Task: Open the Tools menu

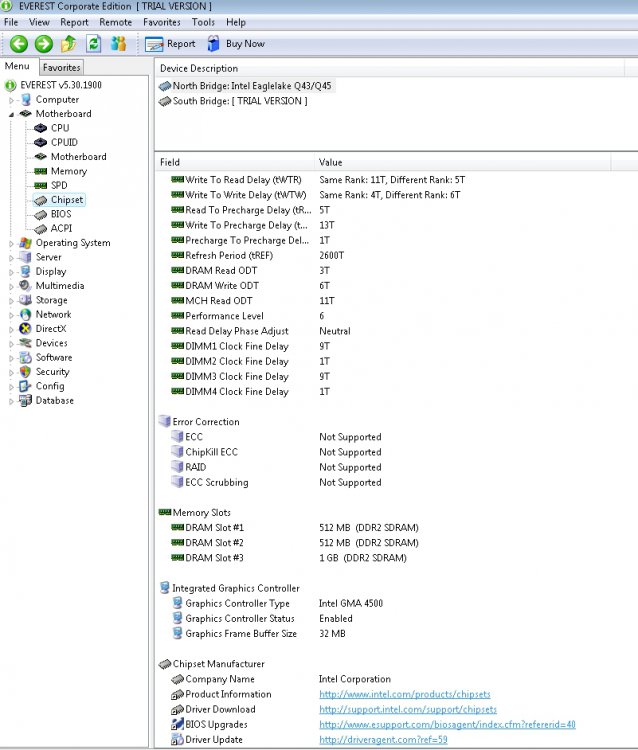Action: pos(203,22)
